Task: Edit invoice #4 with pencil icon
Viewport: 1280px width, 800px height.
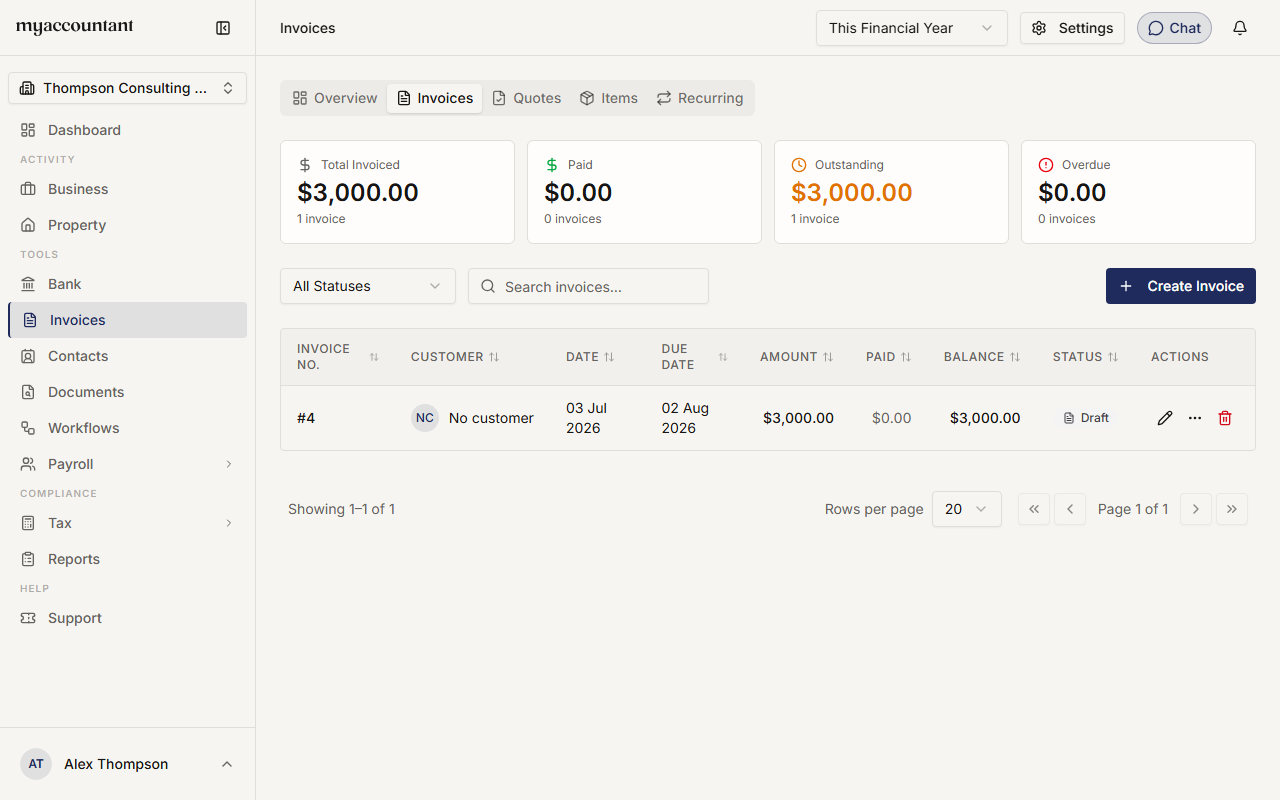Action: [x=1165, y=418]
